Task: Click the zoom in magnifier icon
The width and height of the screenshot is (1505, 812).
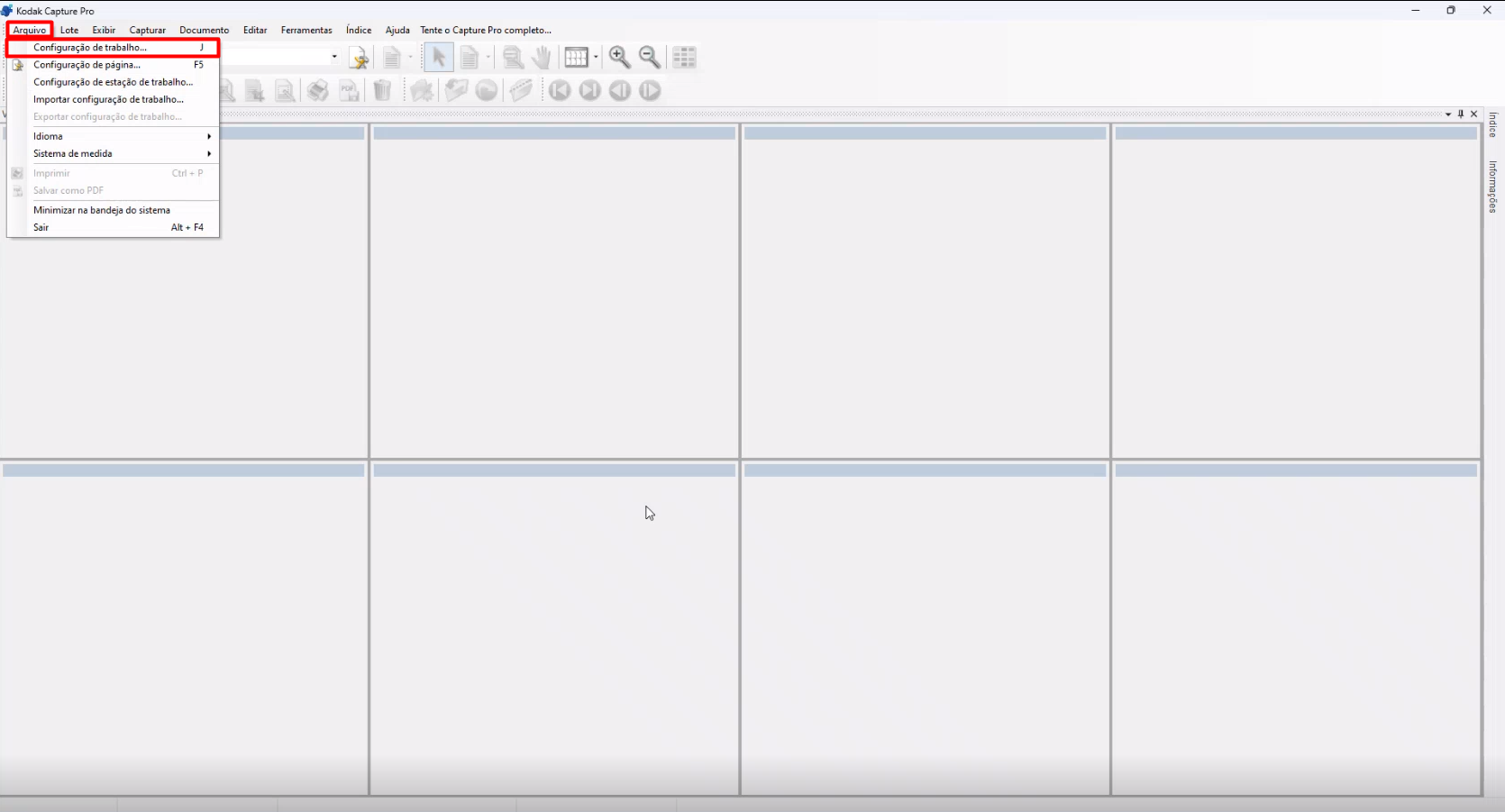Action: (x=619, y=58)
